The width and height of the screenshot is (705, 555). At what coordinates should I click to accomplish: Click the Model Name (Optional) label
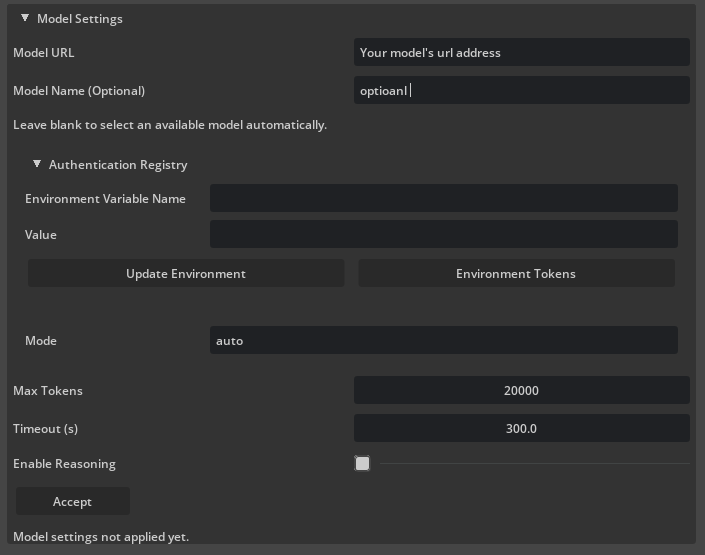[x=79, y=91]
